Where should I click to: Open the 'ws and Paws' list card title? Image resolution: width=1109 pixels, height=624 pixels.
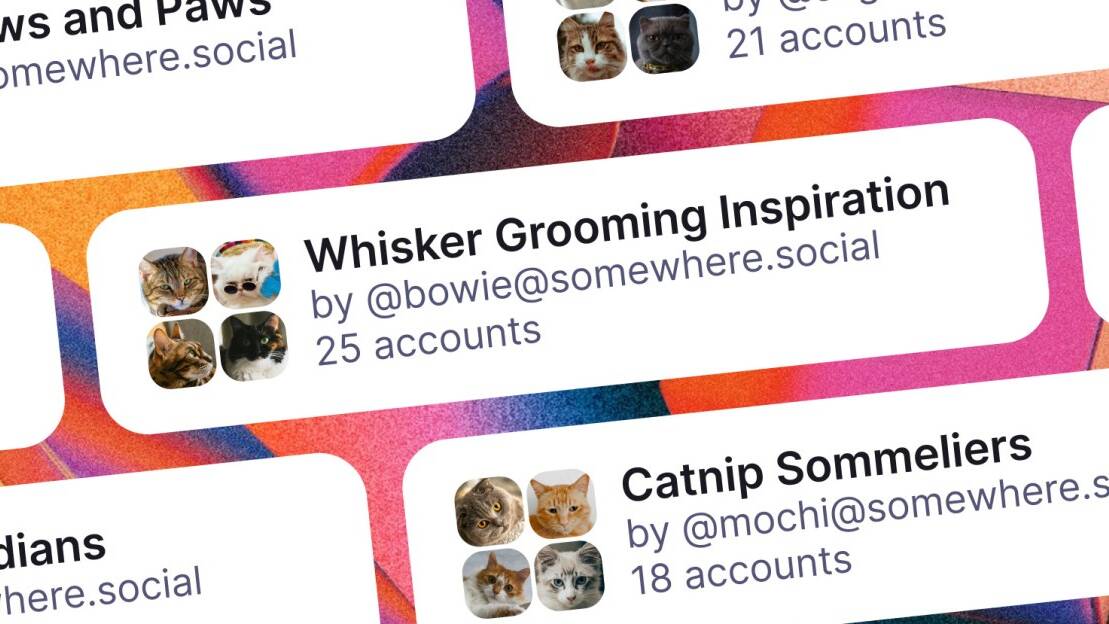134,17
